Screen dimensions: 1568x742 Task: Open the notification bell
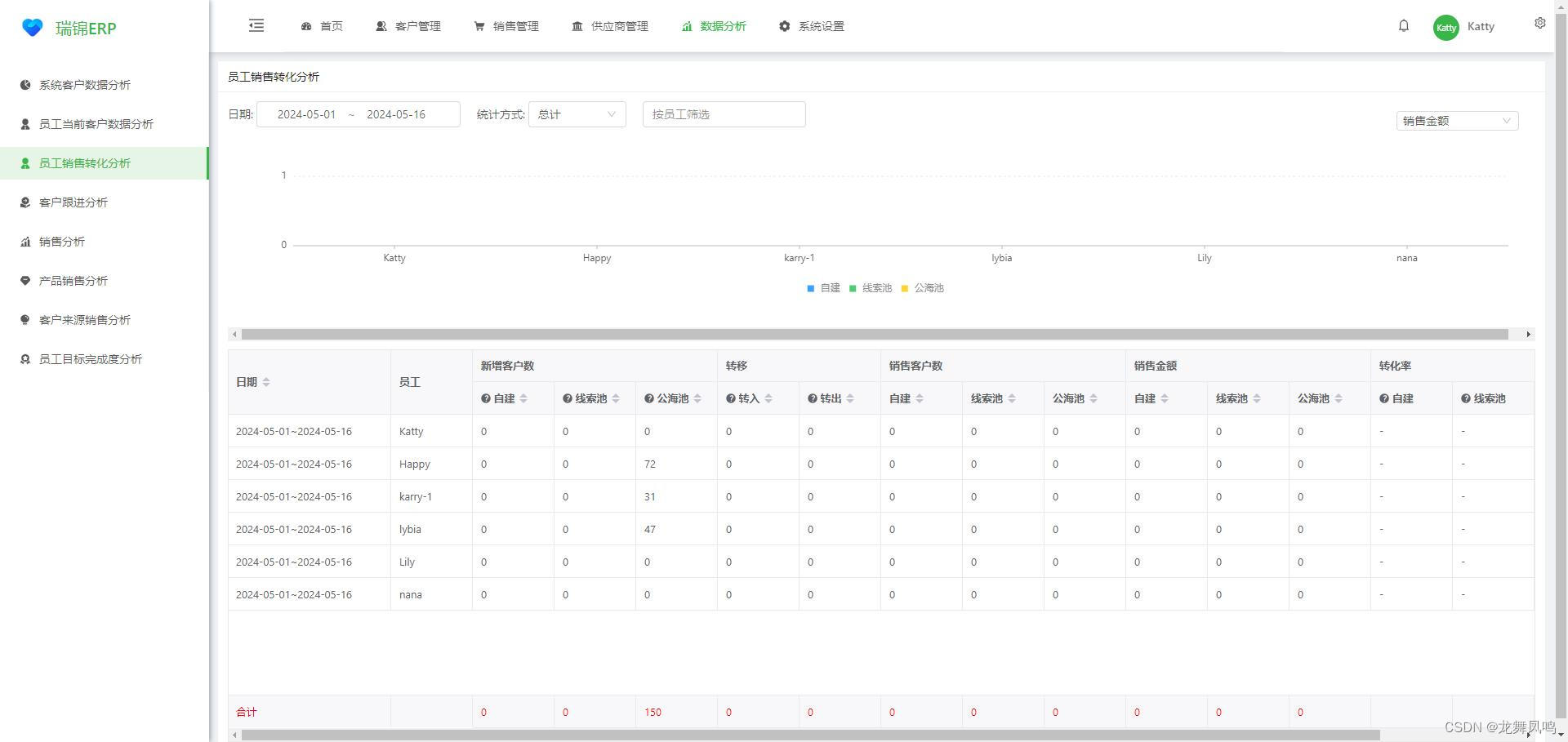point(1404,26)
